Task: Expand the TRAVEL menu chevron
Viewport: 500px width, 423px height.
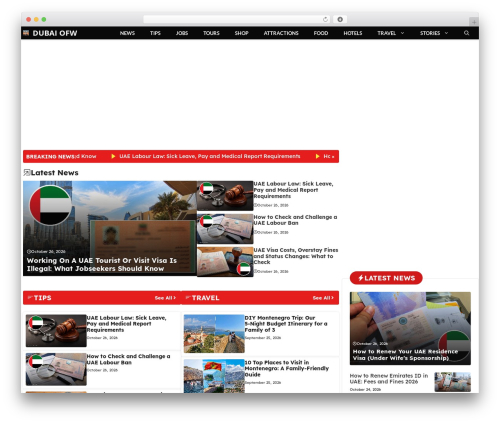Action: [402, 33]
